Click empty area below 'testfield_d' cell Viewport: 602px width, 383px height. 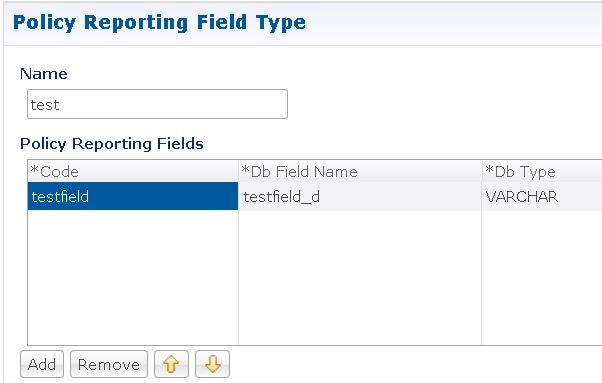click(x=360, y=277)
